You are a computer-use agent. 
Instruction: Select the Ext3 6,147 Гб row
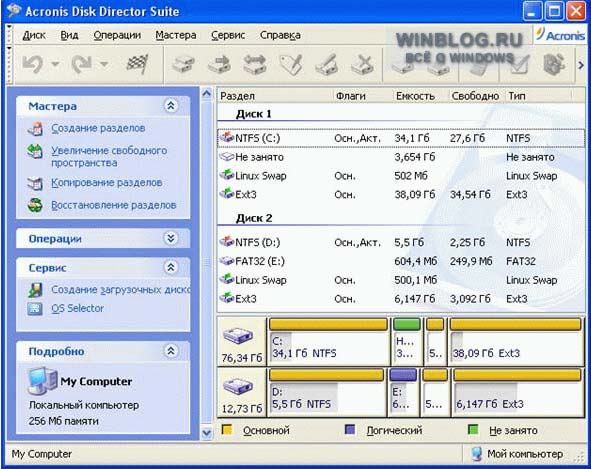[x=401, y=299]
